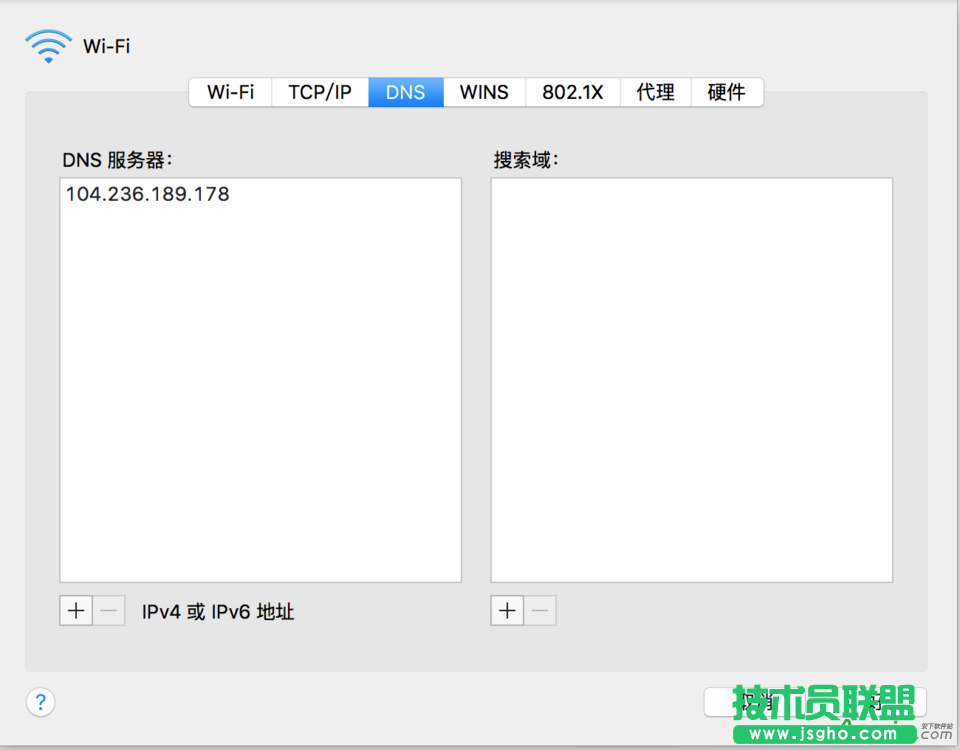Screen dimensions: 960x750
Task: Remove a DNS server with the minus button
Action: click(108, 610)
